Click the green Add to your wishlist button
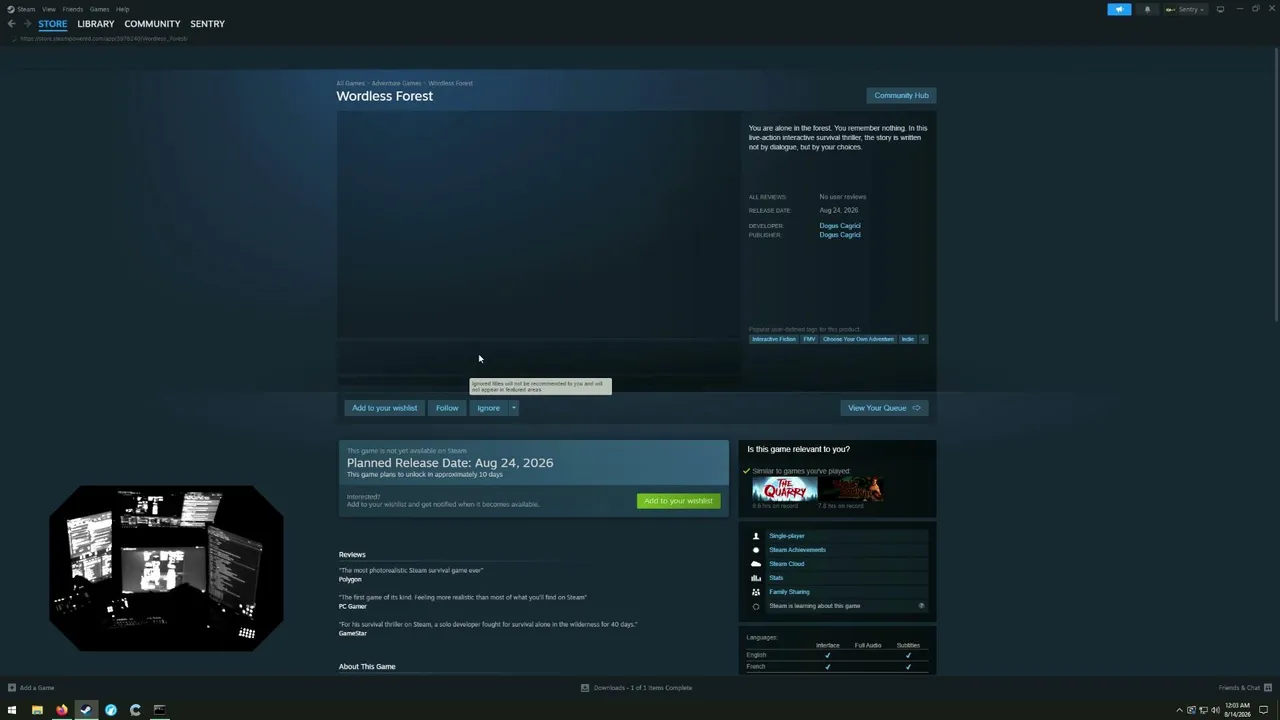 click(x=678, y=501)
